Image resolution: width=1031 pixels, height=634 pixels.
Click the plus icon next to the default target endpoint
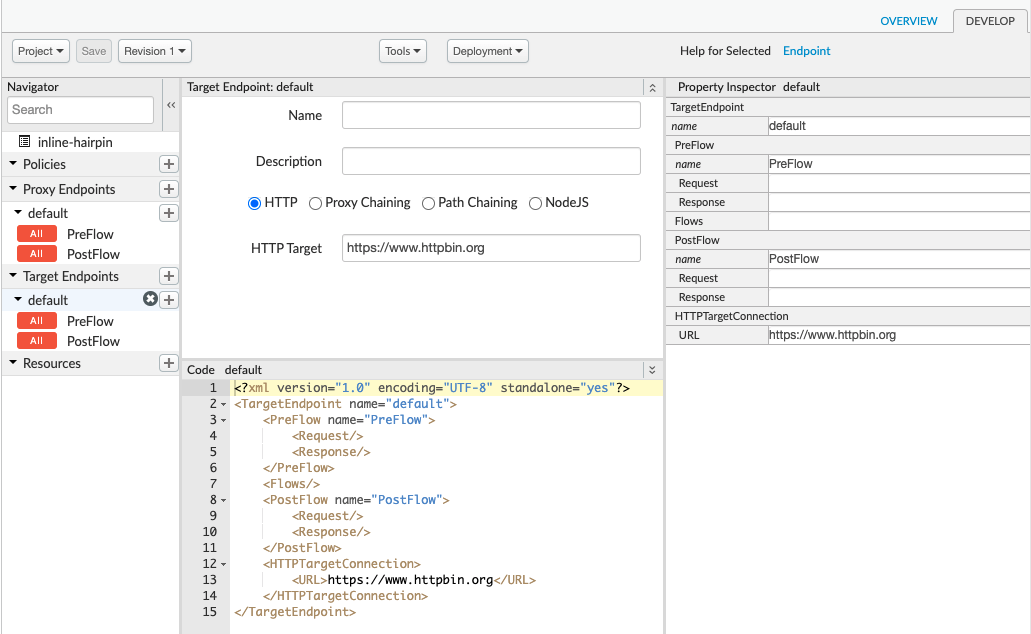tap(169, 300)
